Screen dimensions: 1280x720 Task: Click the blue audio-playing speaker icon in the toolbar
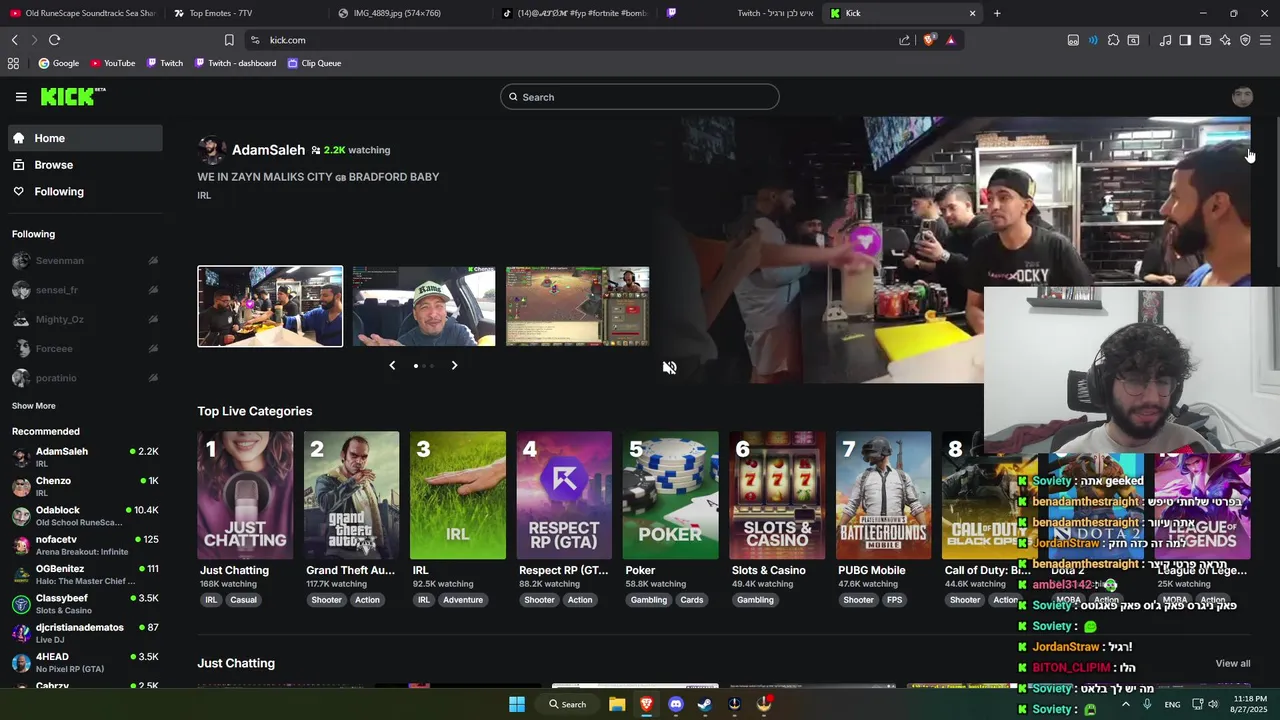[1093, 40]
